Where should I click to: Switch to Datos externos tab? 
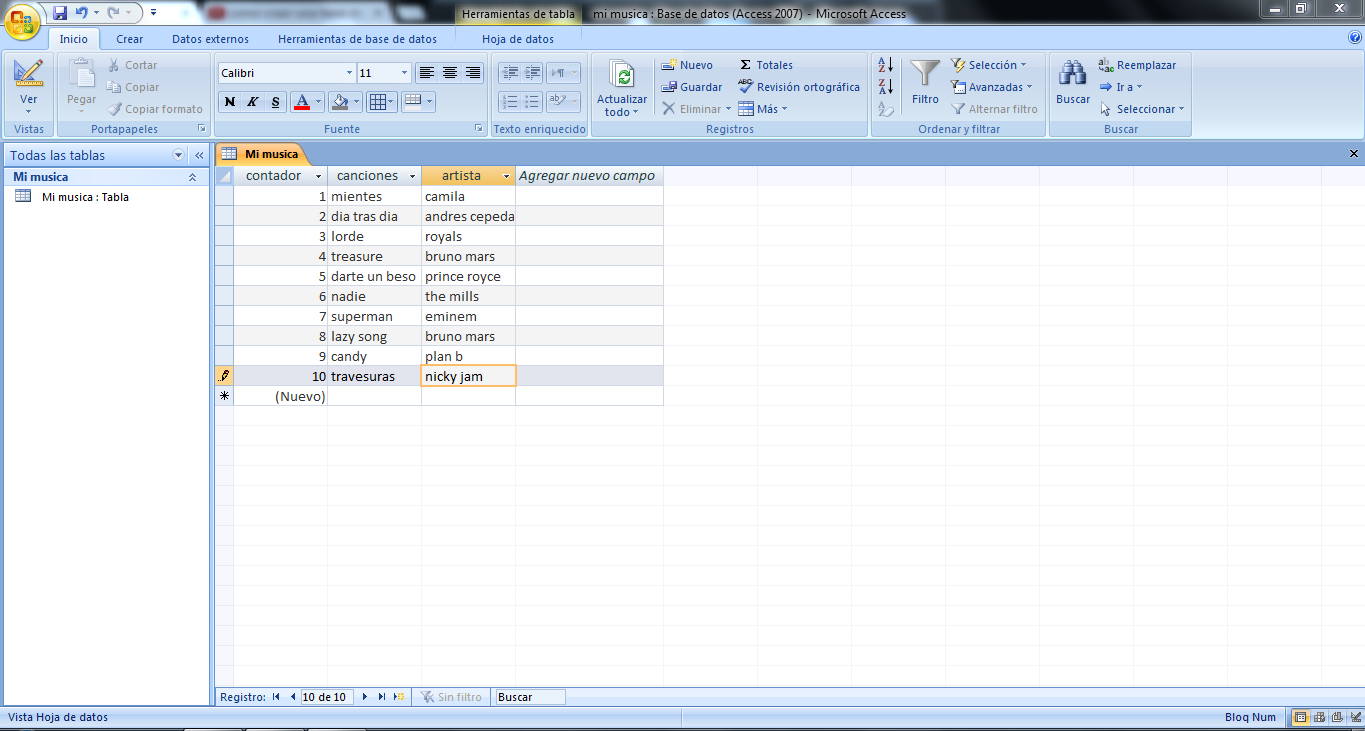pos(210,39)
